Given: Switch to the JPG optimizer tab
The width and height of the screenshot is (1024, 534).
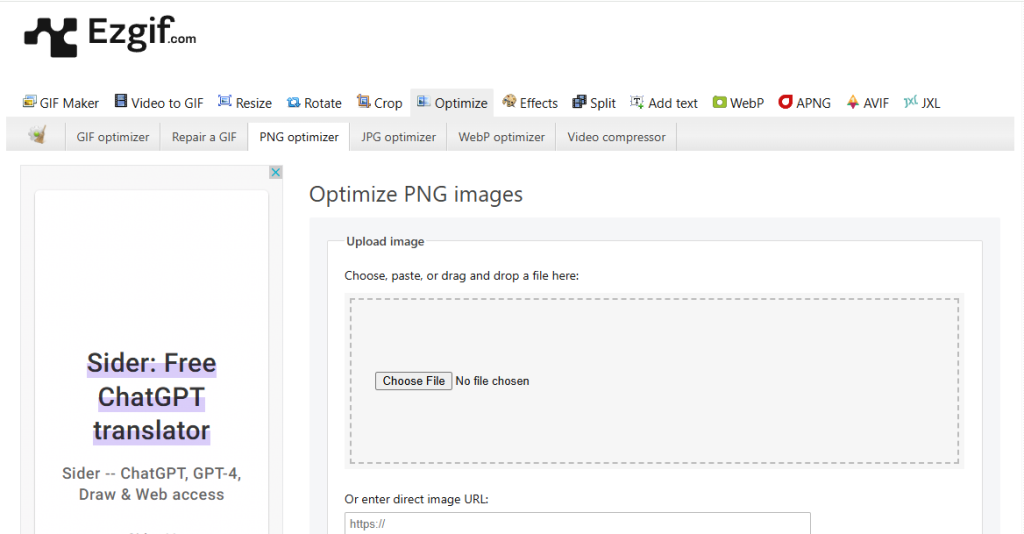Looking at the screenshot, I should (398, 137).
